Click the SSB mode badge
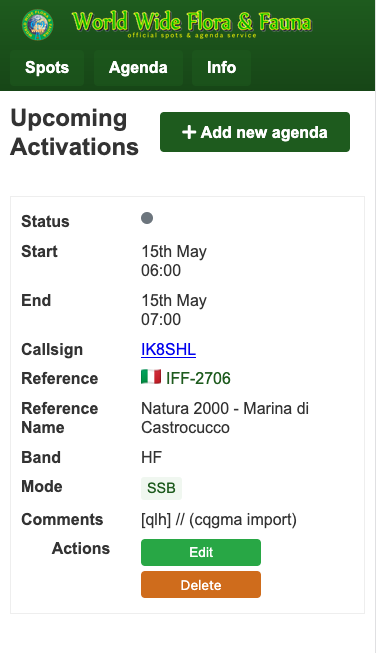This screenshot has height=653, width=376. click(x=161, y=488)
